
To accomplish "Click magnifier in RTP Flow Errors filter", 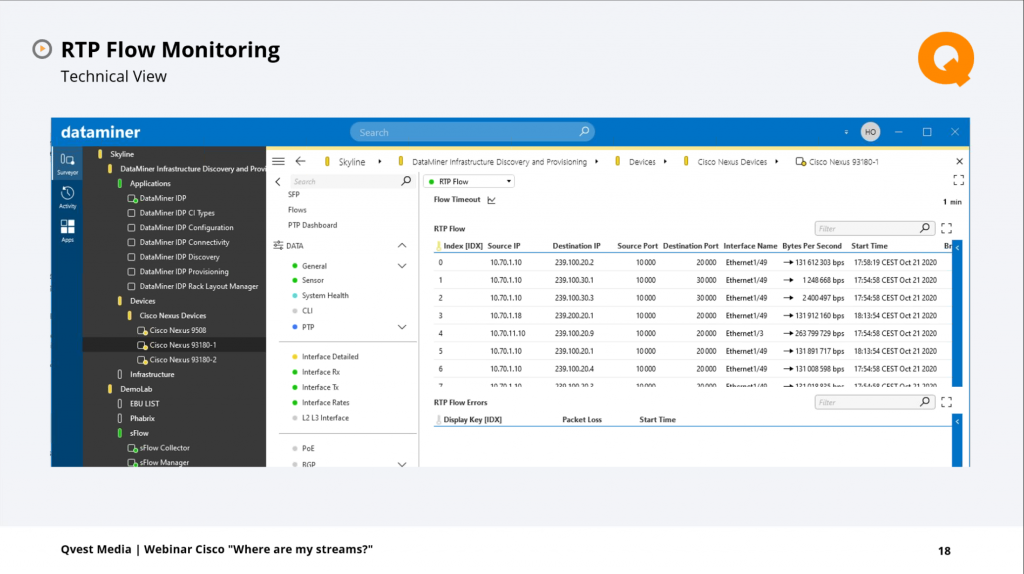I will [x=925, y=402].
